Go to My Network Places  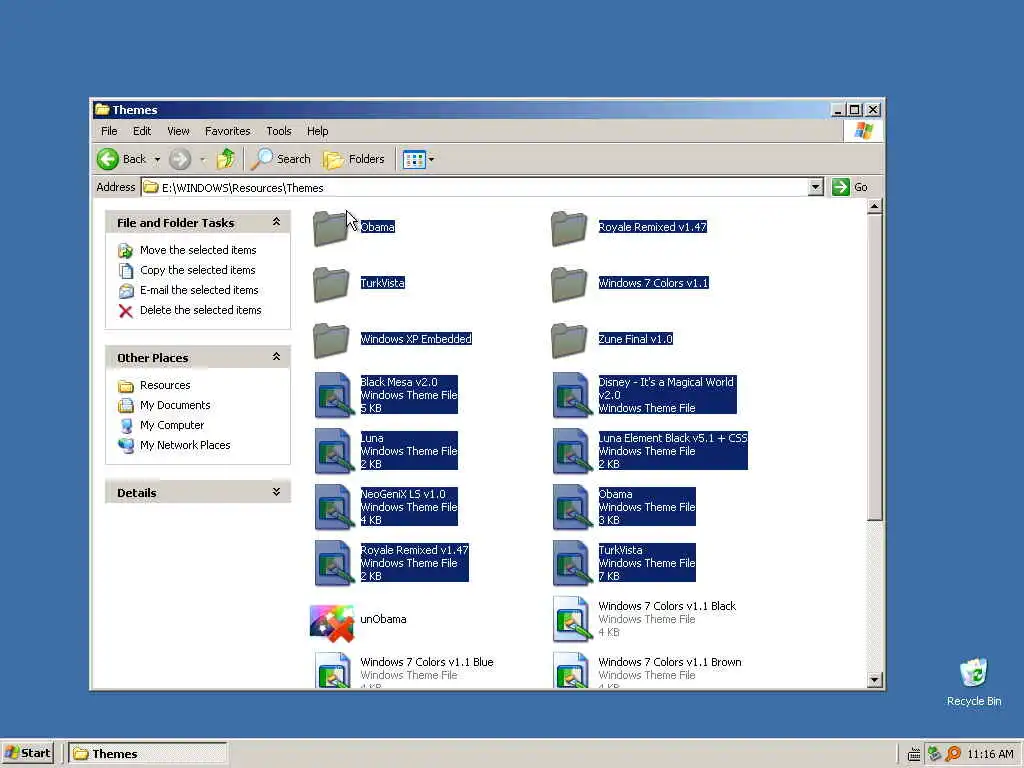pyautogui.click(x=185, y=445)
